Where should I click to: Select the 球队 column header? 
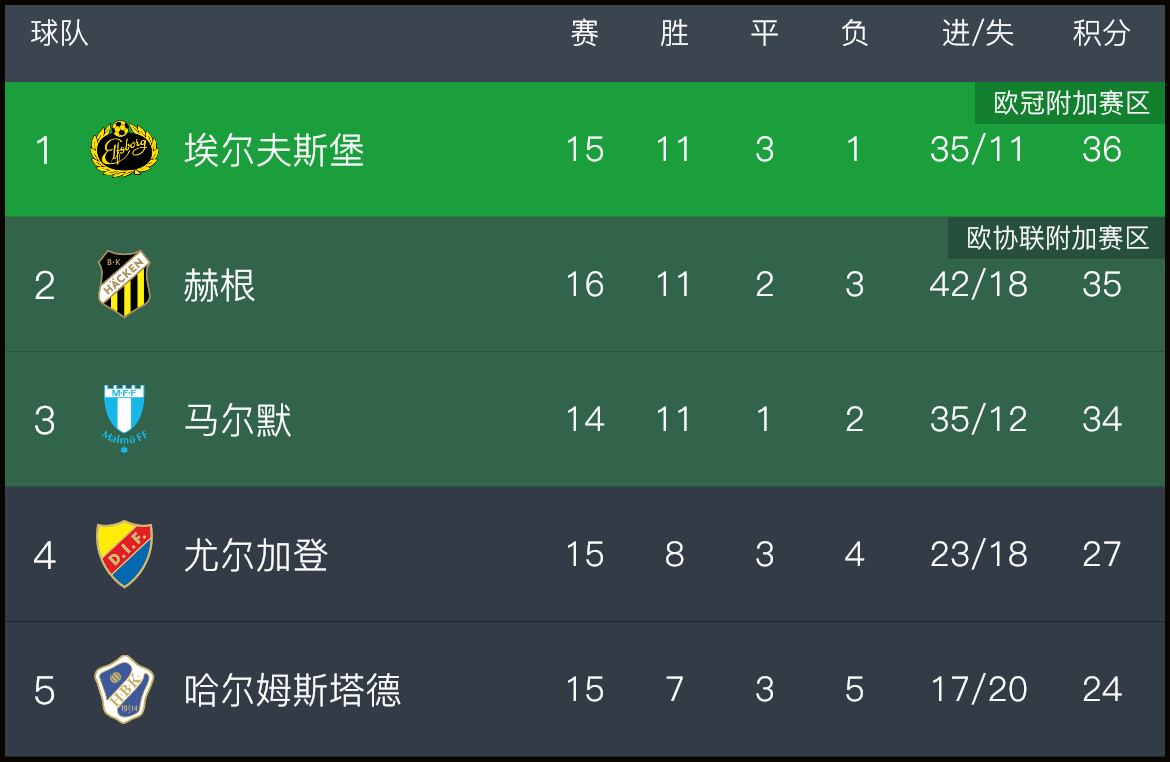click(60, 33)
